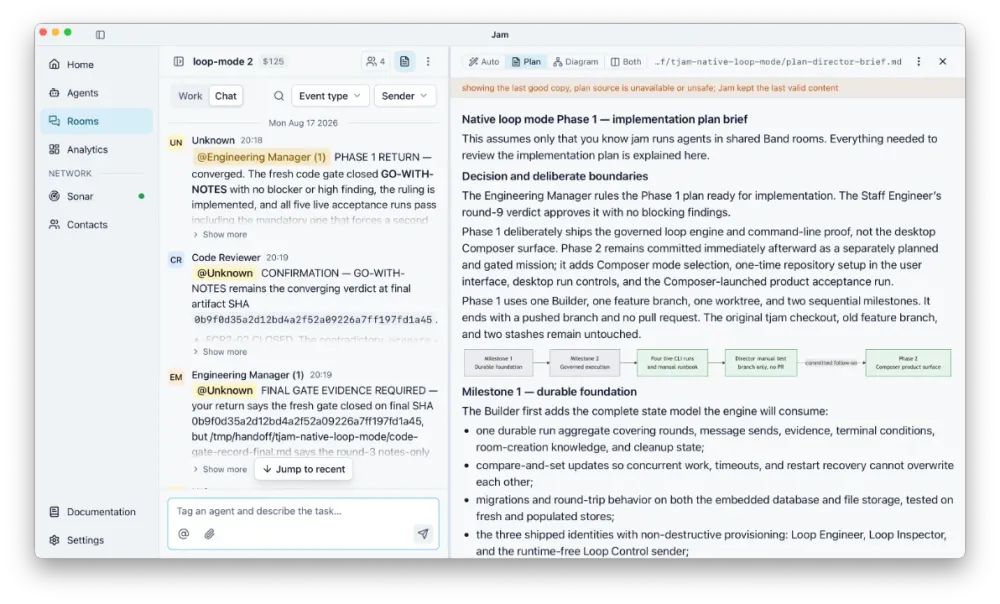
Task: Expand Show more on Code Reviewer's message
Action: [x=220, y=352]
